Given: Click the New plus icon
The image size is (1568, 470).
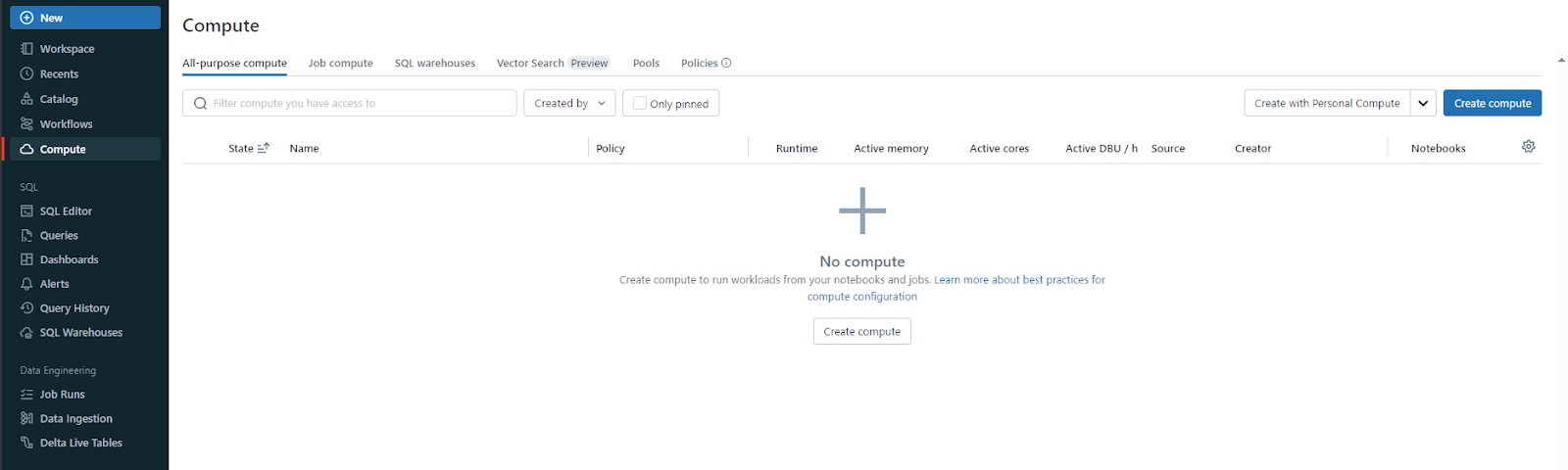Looking at the screenshot, I should tap(26, 18).
